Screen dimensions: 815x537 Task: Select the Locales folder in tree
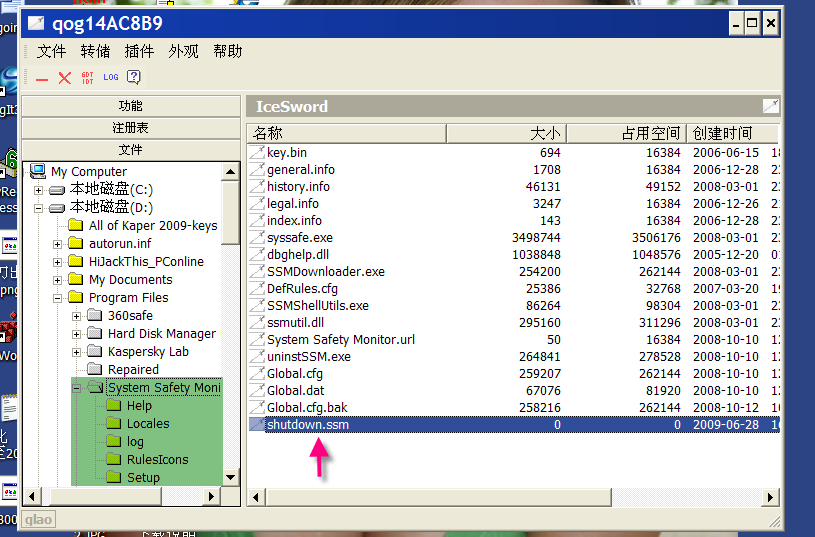click(x=148, y=424)
